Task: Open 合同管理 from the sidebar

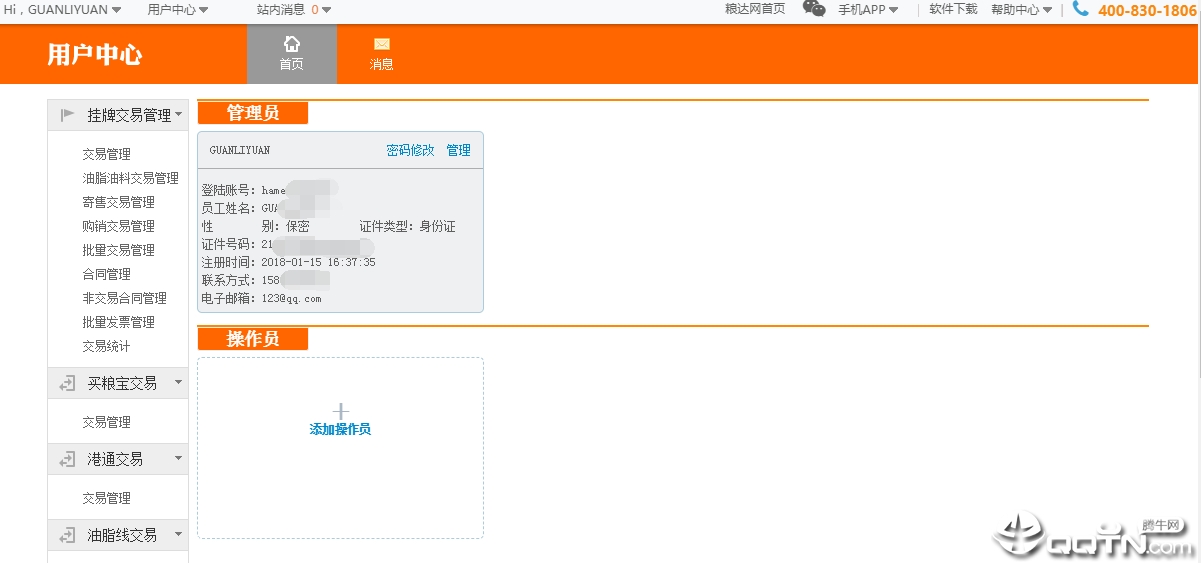Action: point(106,274)
